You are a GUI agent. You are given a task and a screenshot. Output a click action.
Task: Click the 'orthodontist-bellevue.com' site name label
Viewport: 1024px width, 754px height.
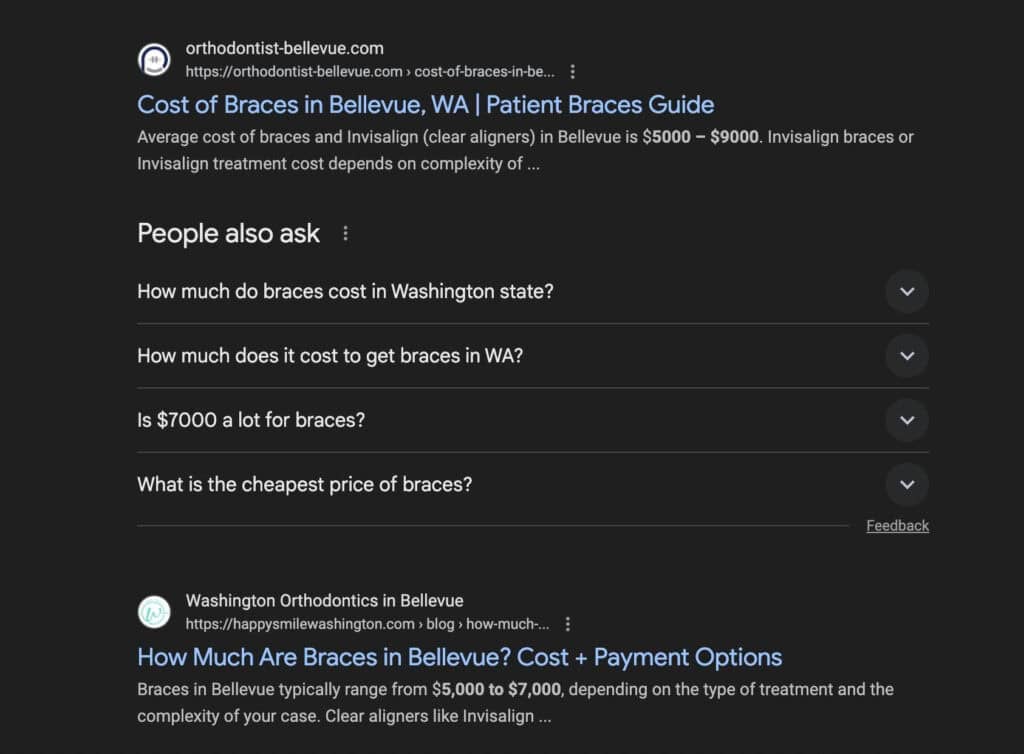pyautogui.click(x=285, y=47)
